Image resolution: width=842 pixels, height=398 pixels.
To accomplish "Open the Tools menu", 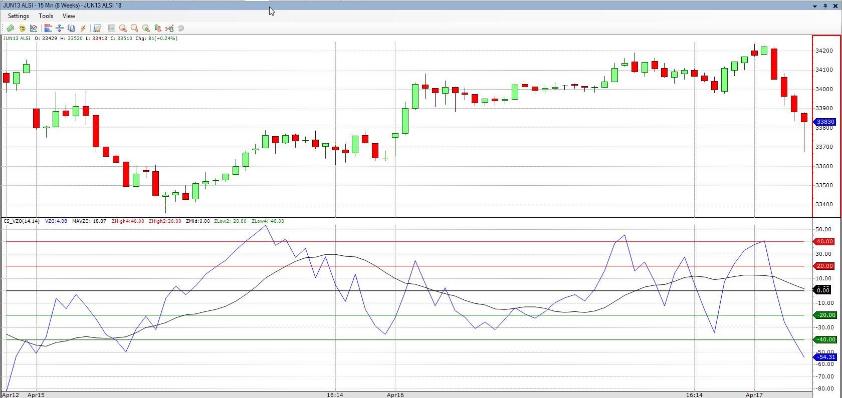I will [46, 16].
